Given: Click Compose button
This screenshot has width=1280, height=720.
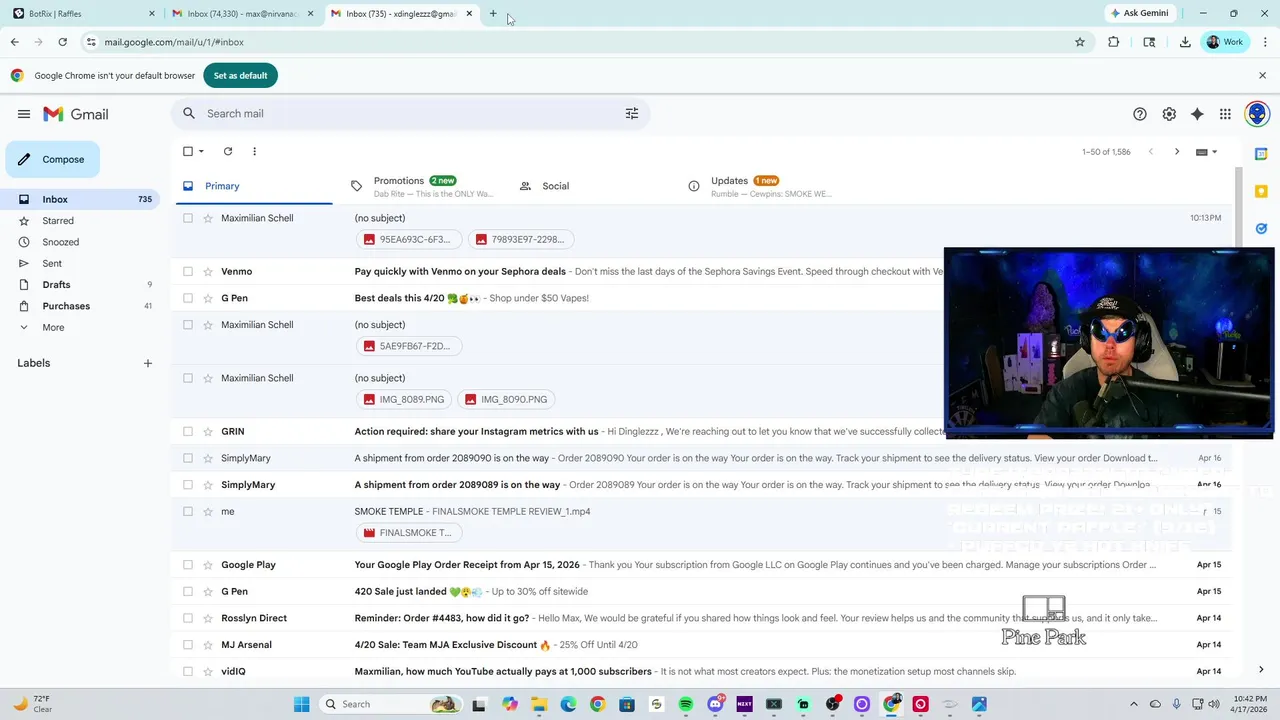Looking at the screenshot, I should click(53, 160).
